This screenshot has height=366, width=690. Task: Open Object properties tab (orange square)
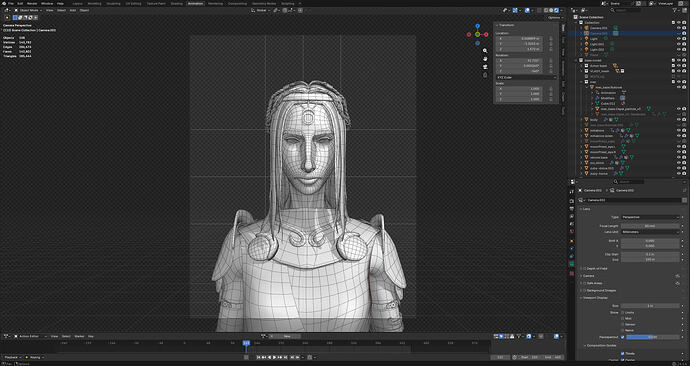[572, 241]
